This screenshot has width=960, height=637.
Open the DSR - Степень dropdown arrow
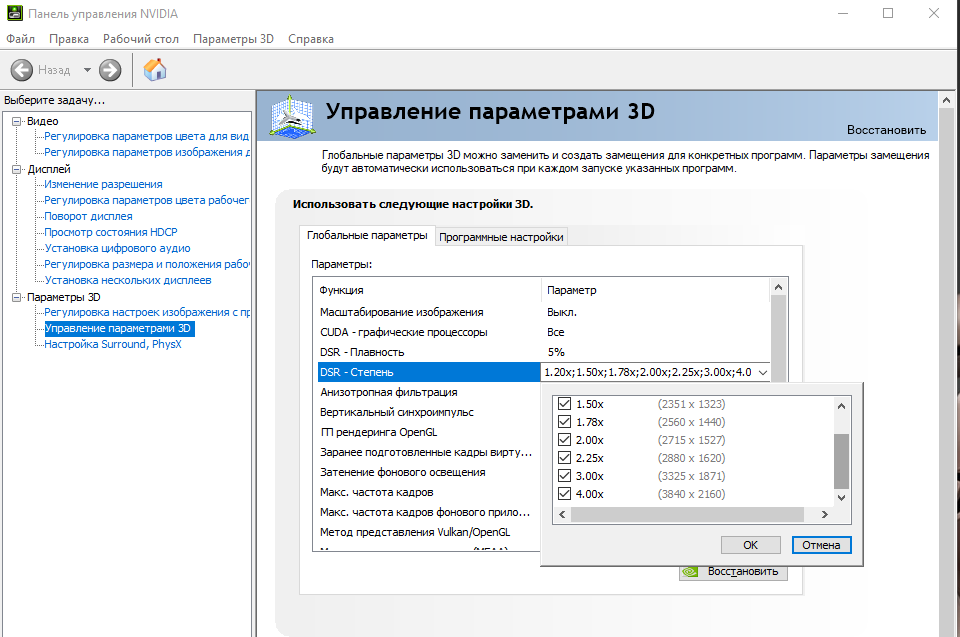tap(763, 372)
